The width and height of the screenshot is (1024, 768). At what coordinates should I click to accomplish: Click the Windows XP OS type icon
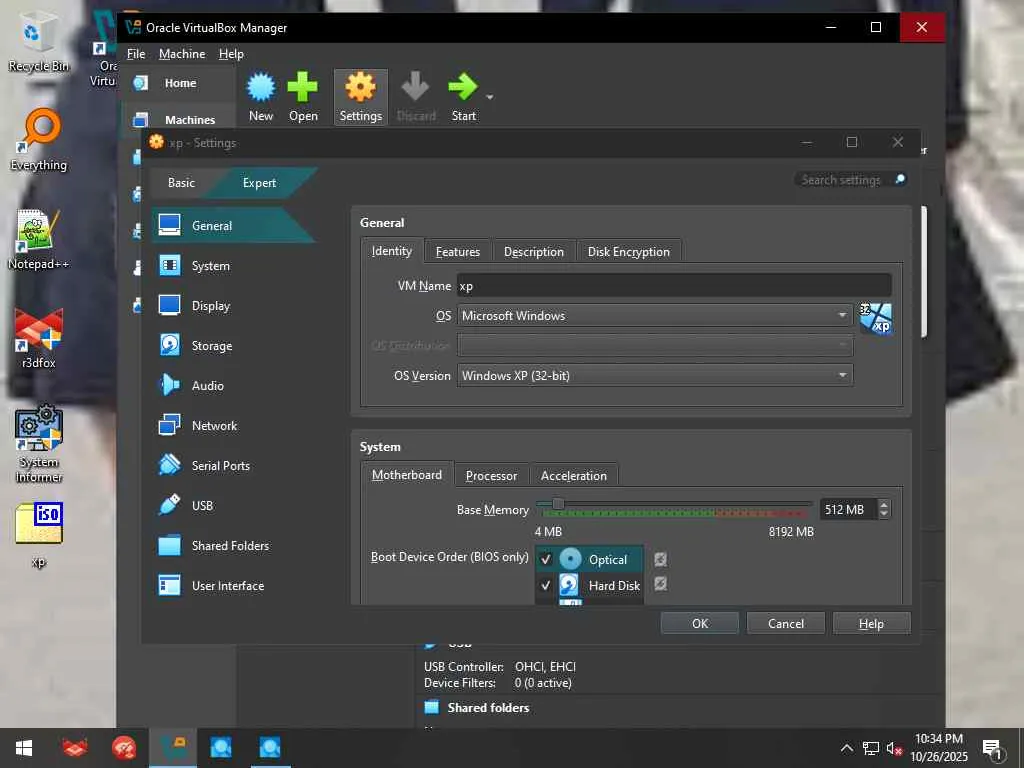click(x=876, y=318)
